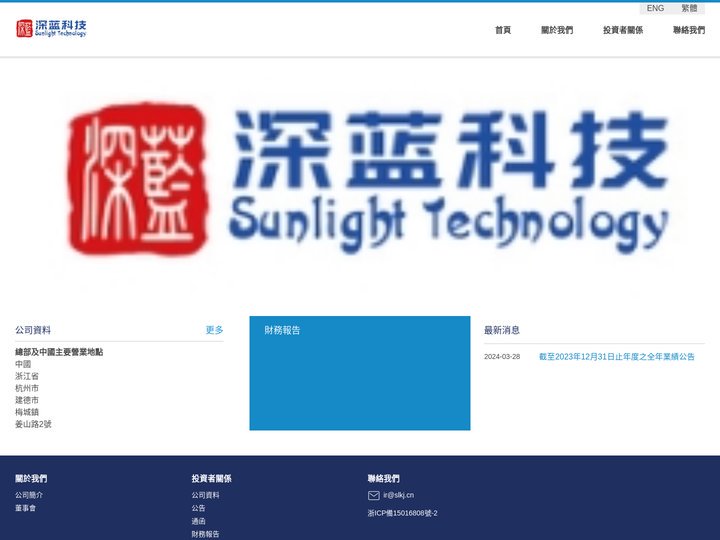Open the footer 公告 link
The width and height of the screenshot is (720, 540).
coord(198,508)
